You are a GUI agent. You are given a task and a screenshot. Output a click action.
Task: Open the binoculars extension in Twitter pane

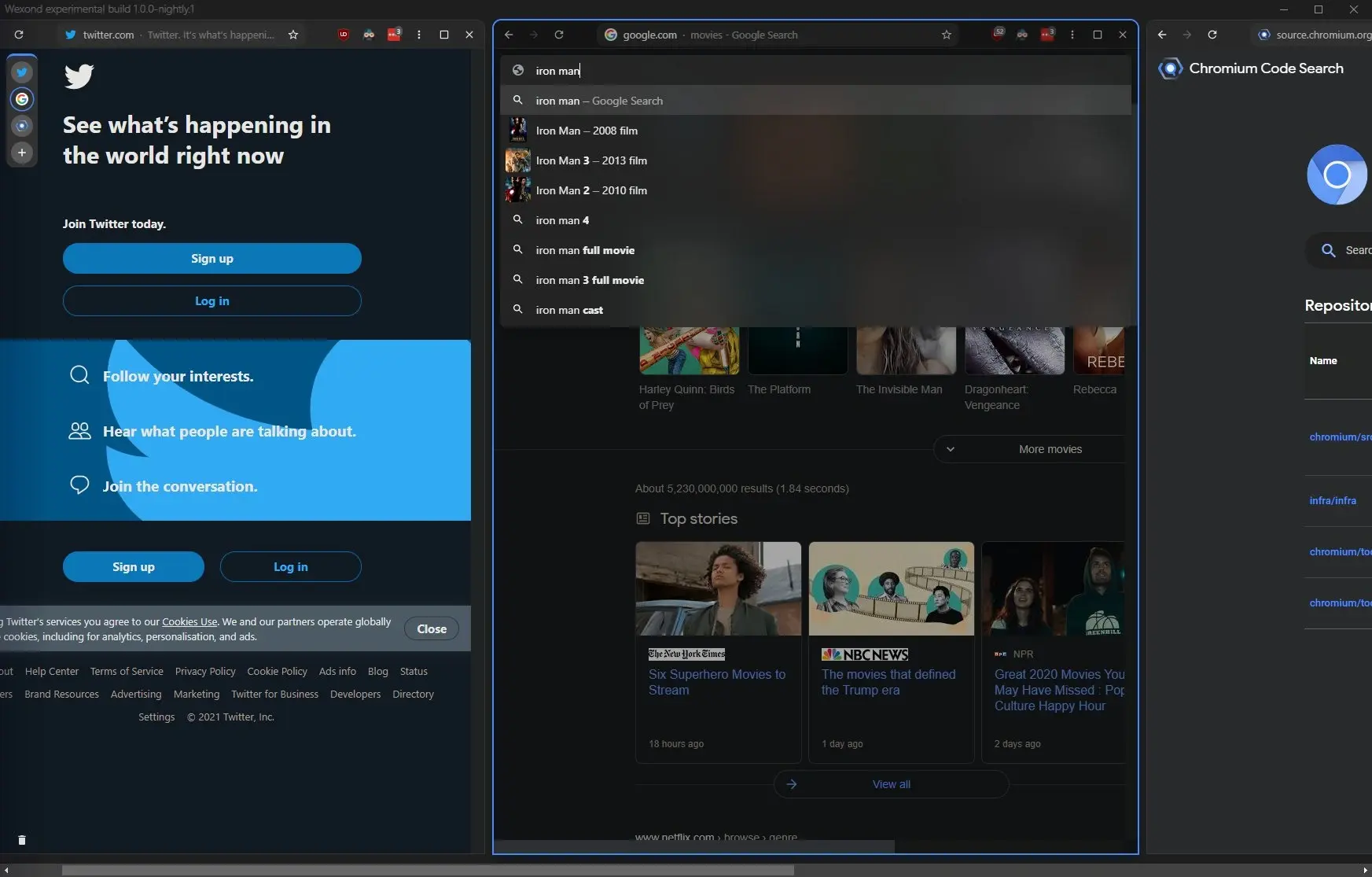[x=369, y=35]
